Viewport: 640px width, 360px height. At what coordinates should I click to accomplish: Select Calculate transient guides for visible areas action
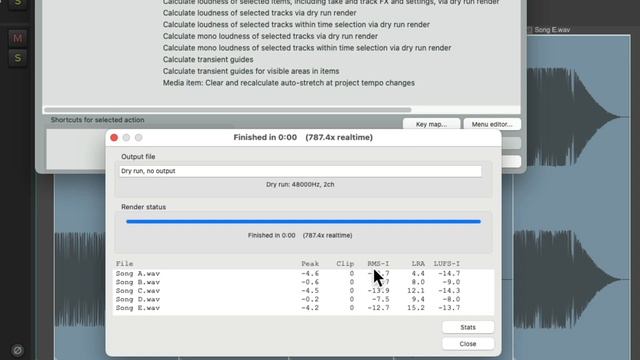(251, 71)
